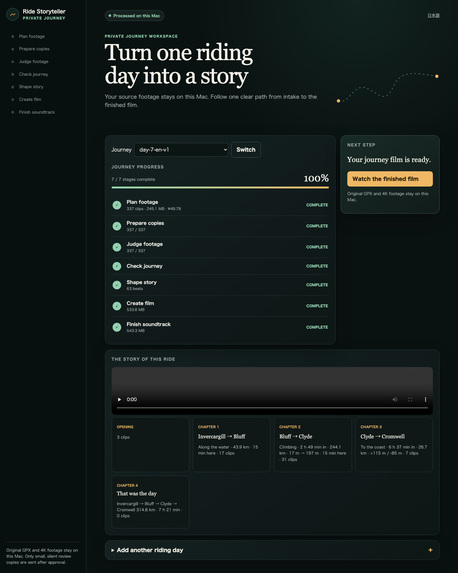Open the video player more options menu
This screenshot has width=458, height=573.
click(x=425, y=399)
